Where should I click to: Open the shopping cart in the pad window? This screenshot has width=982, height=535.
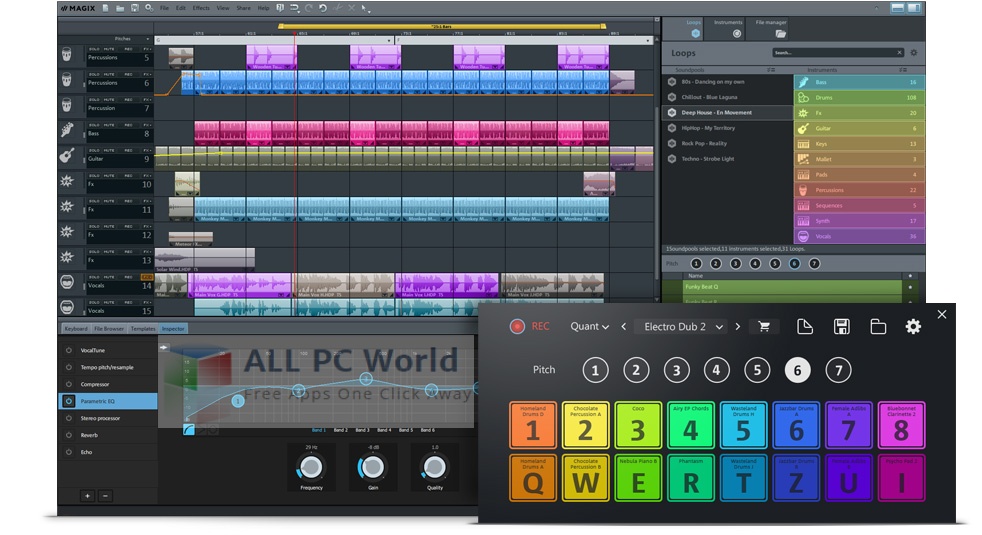(764, 326)
